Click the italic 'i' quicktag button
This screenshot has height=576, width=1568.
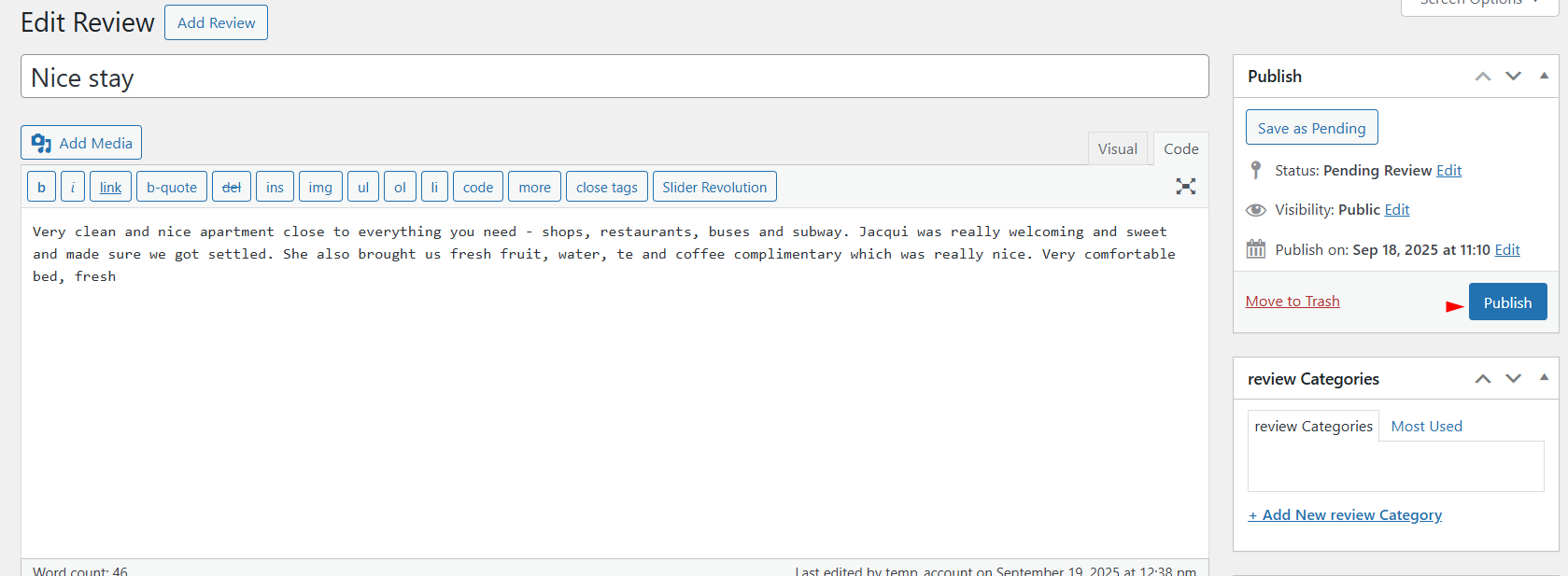pyautogui.click(x=73, y=187)
